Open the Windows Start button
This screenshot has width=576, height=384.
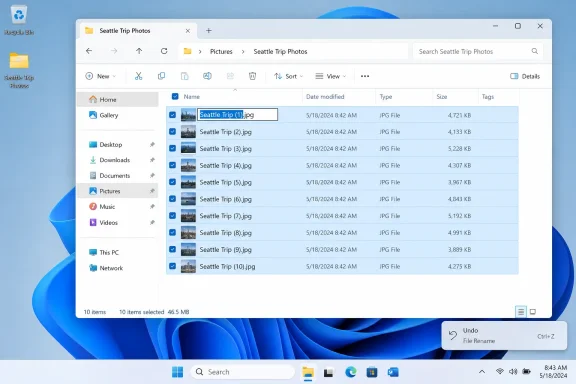[177, 372]
